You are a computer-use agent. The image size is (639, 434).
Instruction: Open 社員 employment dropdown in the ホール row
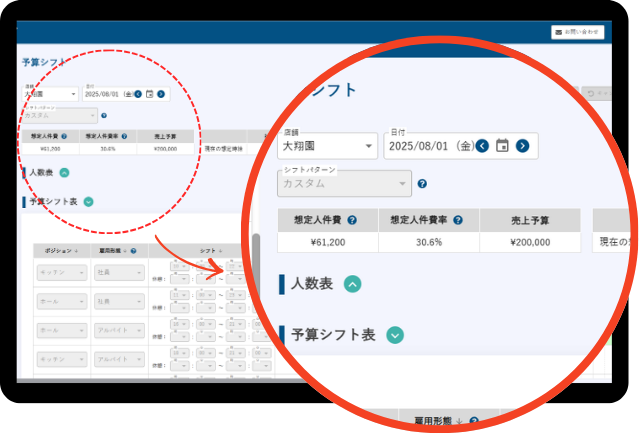coord(119,302)
